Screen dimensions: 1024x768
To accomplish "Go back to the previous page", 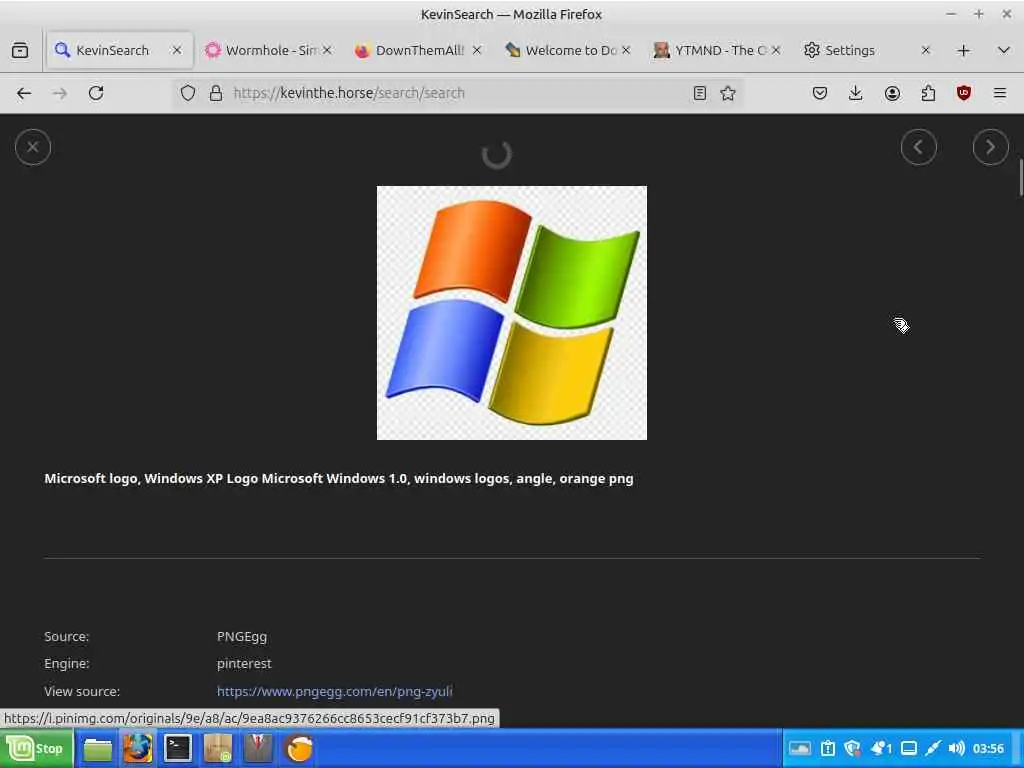I will click(24, 93).
